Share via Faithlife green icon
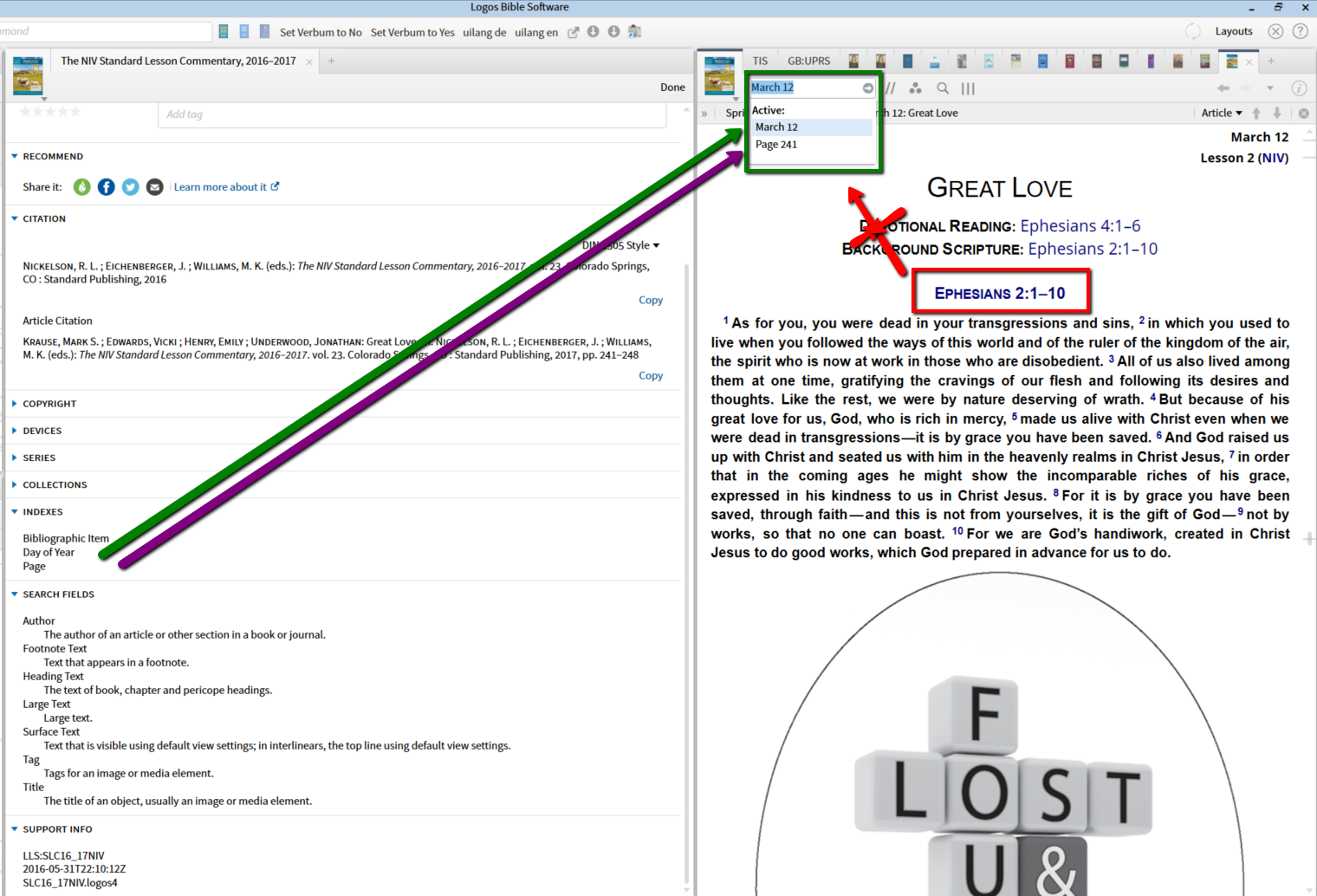Viewport: 1317px width, 896px height. click(82, 187)
